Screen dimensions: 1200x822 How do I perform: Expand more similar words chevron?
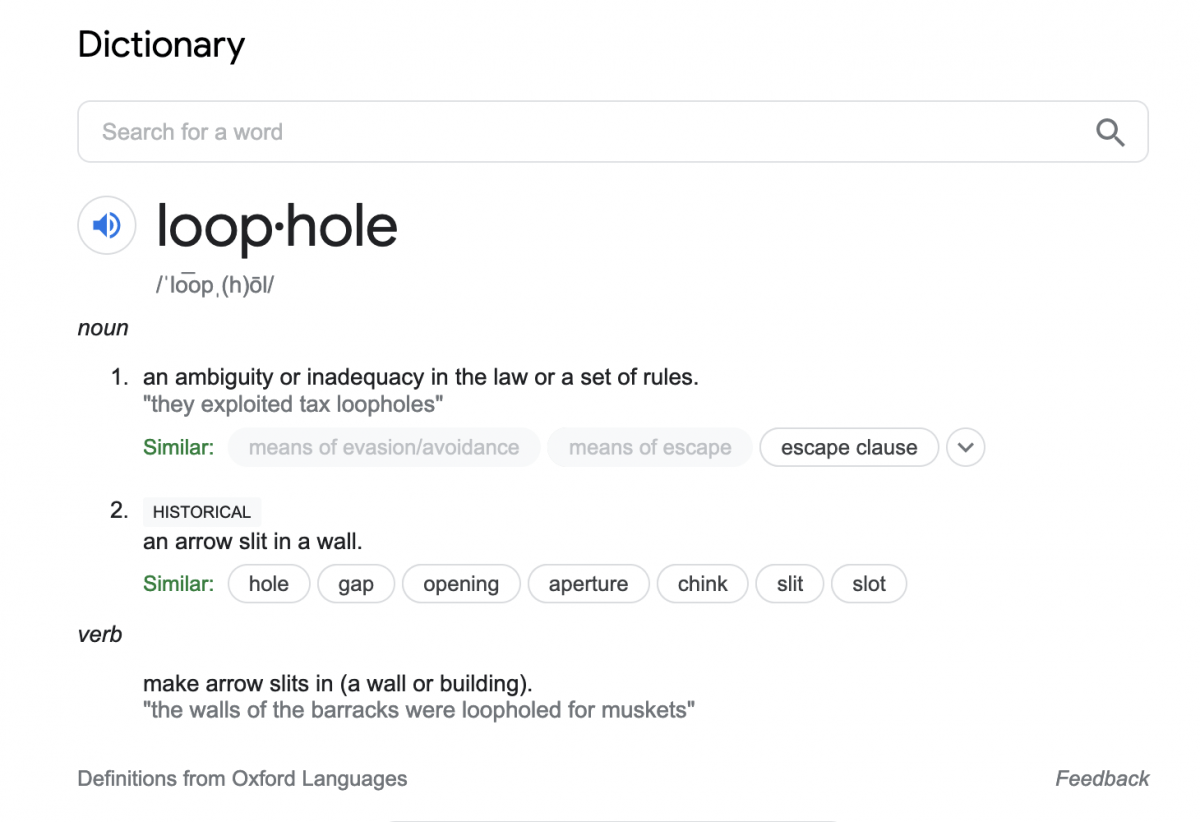pyautogui.click(x=965, y=447)
